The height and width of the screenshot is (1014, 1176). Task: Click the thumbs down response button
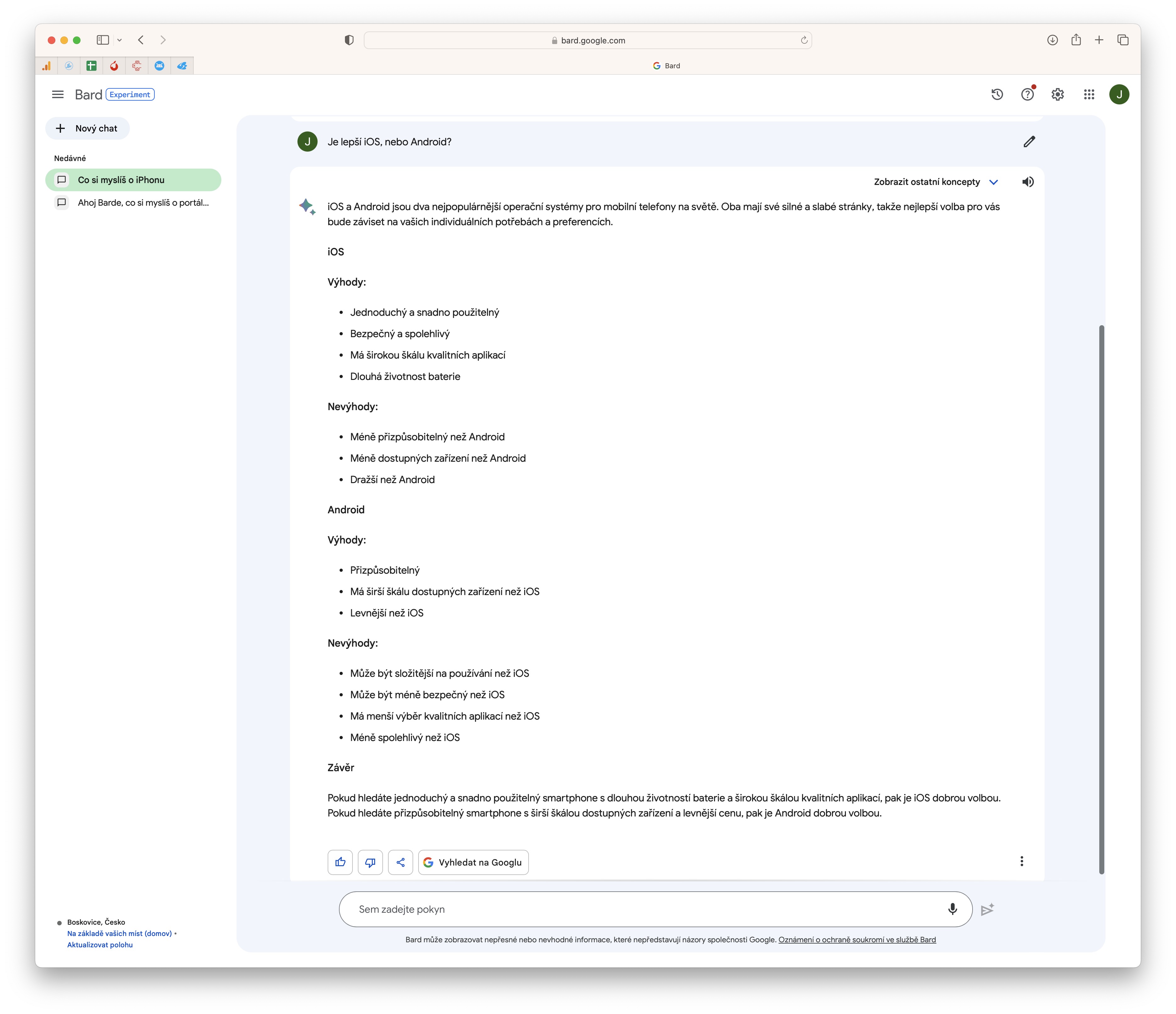pos(370,862)
